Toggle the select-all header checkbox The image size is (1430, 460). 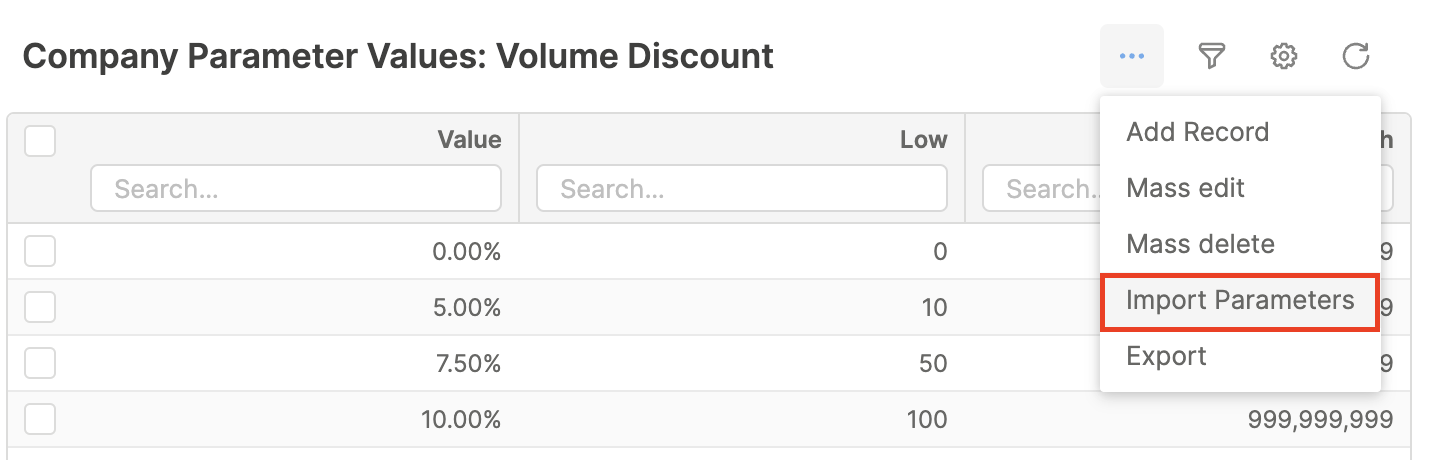pos(40,141)
